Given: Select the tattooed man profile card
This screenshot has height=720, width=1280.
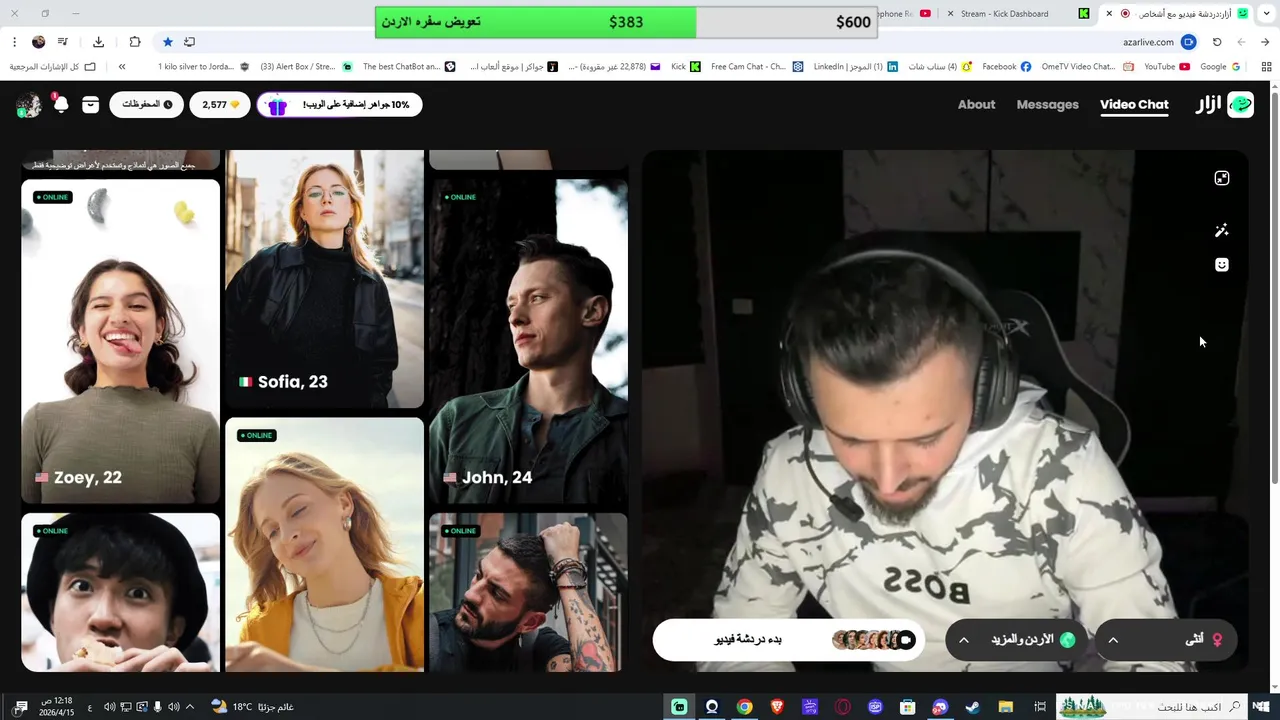Looking at the screenshot, I should tap(528, 592).
